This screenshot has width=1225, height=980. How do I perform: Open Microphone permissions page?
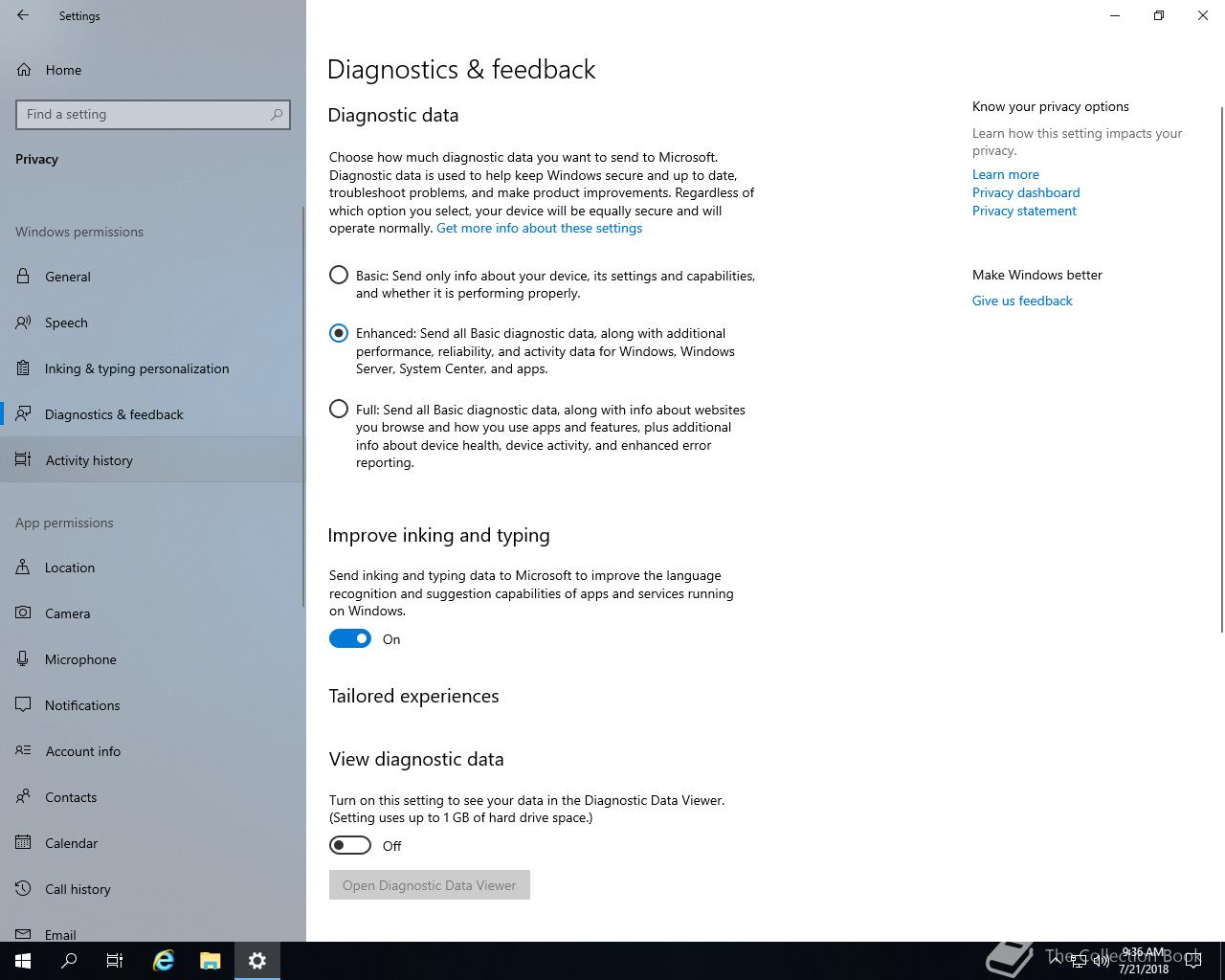[x=153, y=659]
